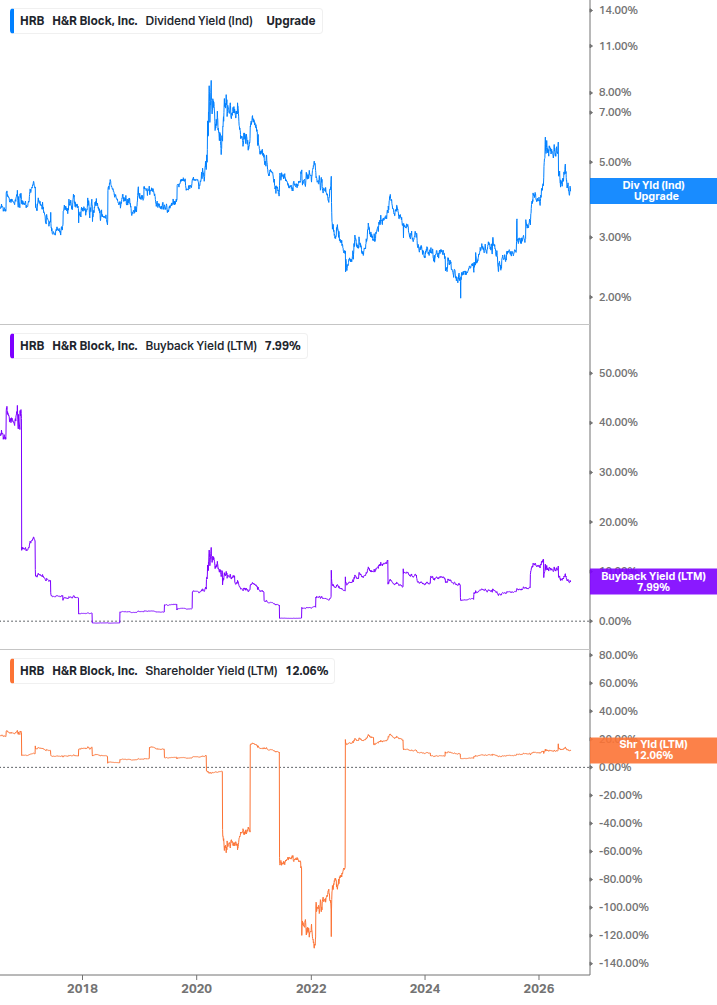This screenshot has height=1005, width=717.
Task: Click the 2018 label on time axis
Action: coord(83,989)
